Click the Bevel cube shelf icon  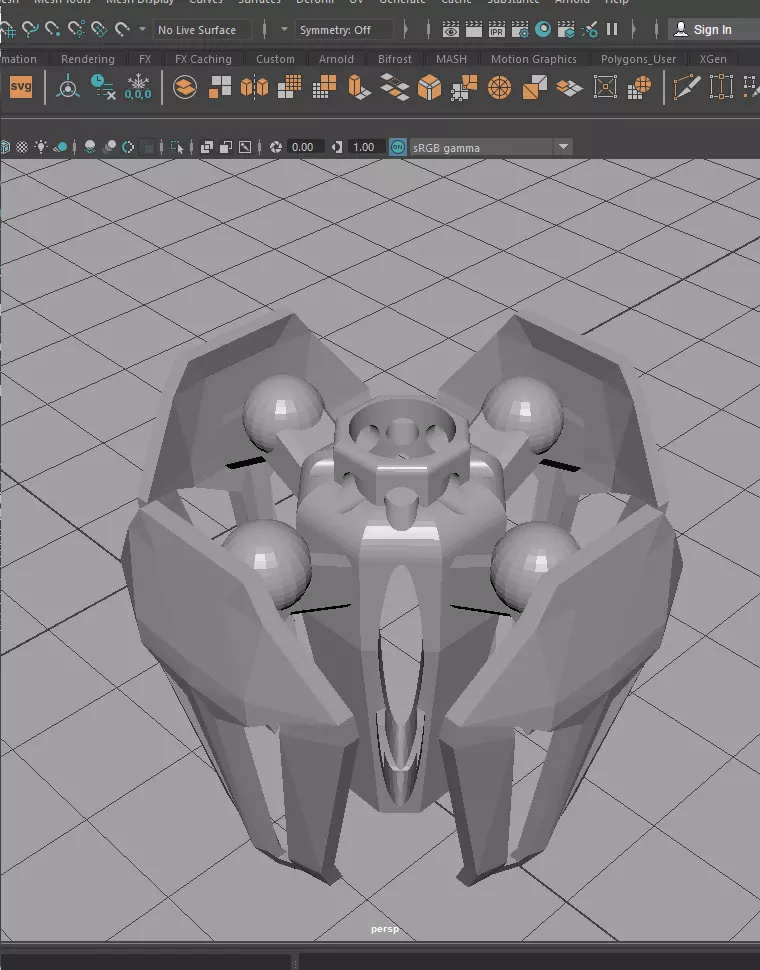[x=429, y=87]
